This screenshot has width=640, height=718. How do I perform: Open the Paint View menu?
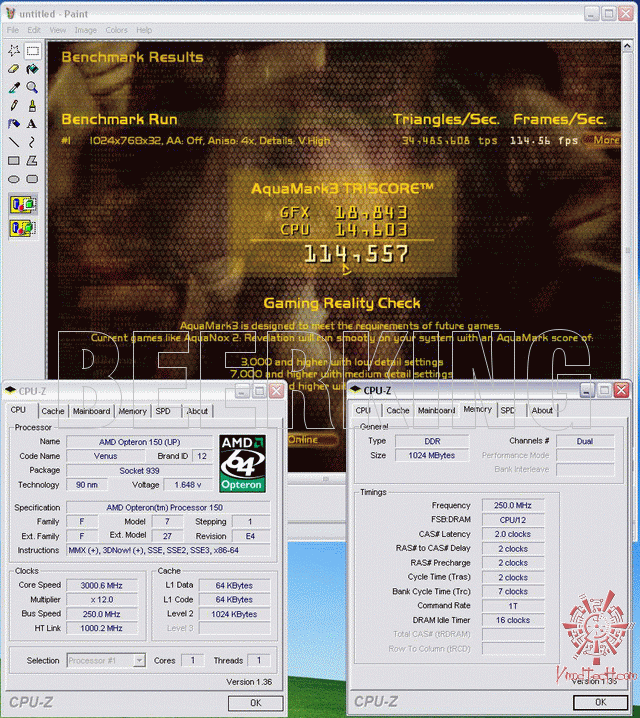tap(58, 30)
